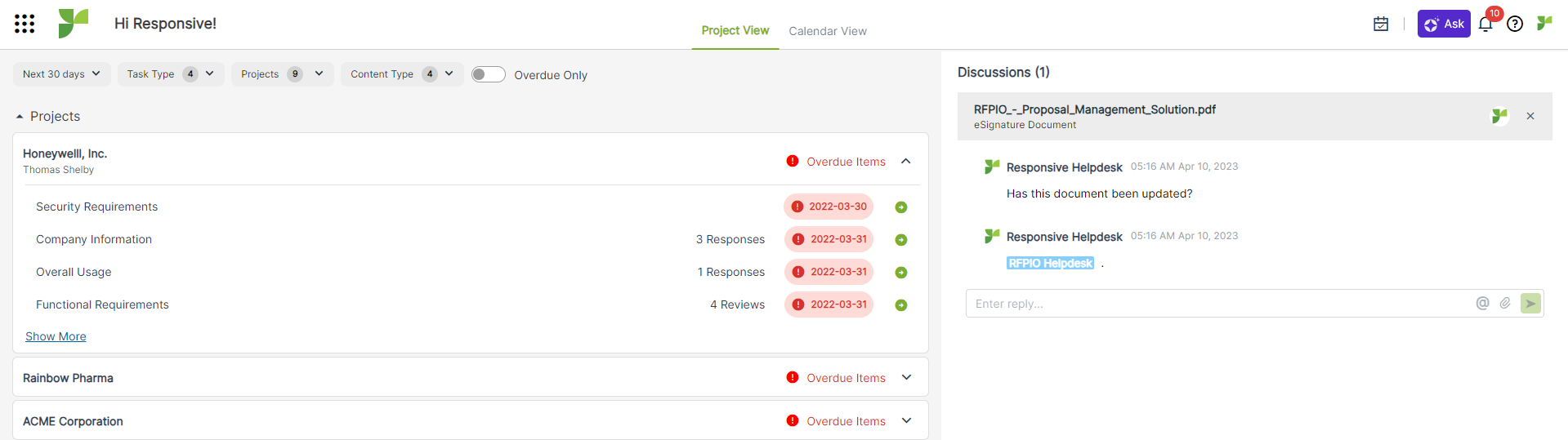This screenshot has height=440, width=1568.
Task: Click the ACME Corporation project name
Action: point(73,421)
